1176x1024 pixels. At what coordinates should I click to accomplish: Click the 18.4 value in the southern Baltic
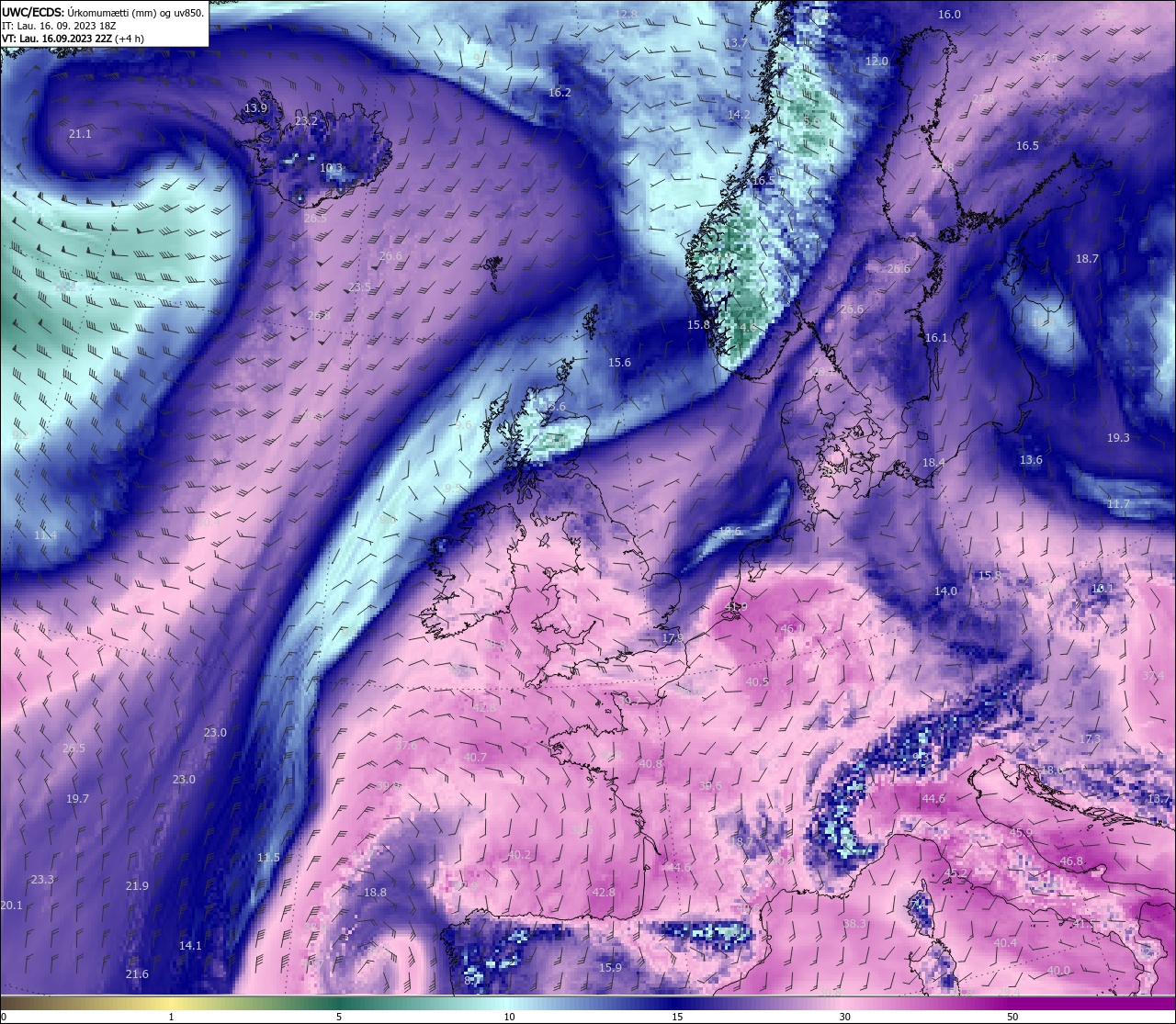click(x=933, y=463)
